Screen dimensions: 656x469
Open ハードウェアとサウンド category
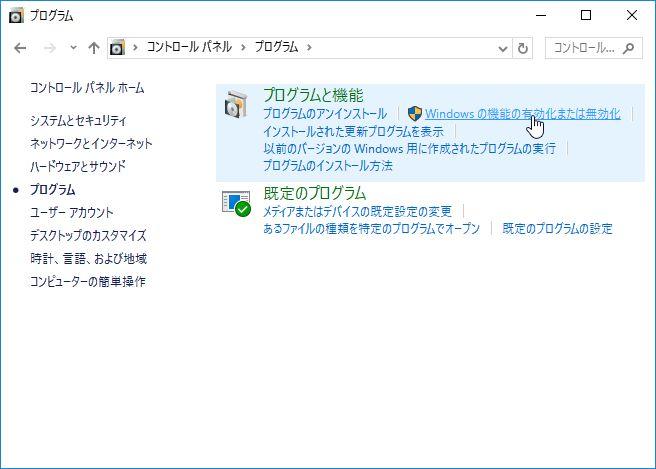78,167
